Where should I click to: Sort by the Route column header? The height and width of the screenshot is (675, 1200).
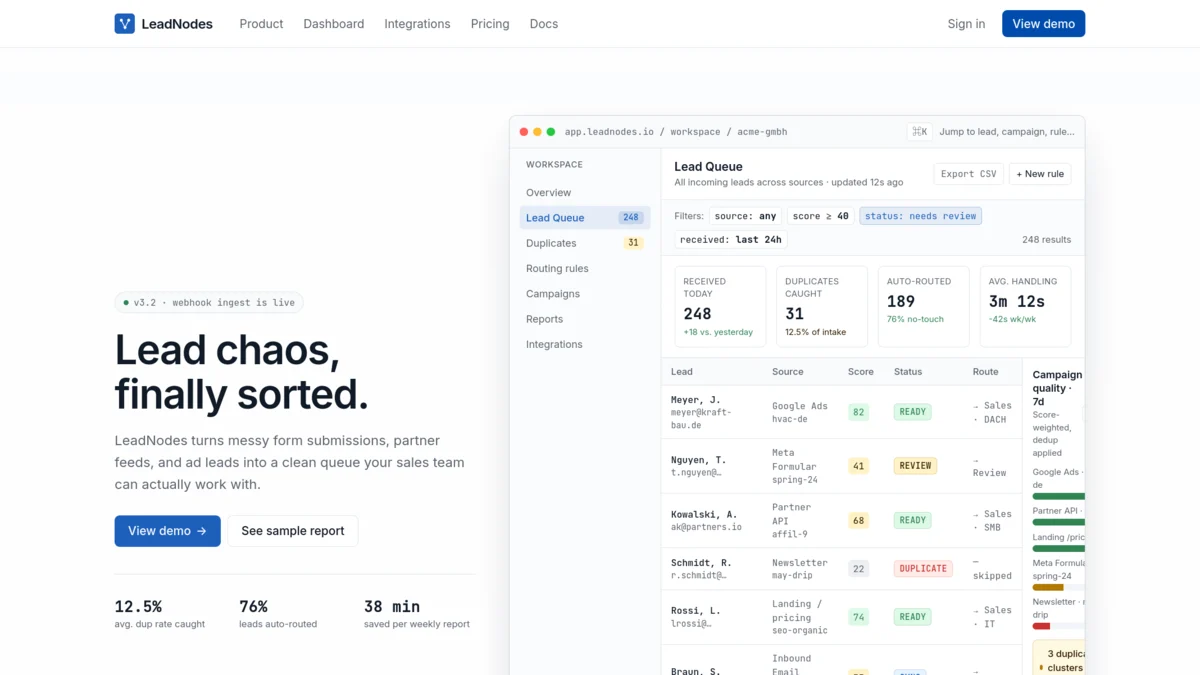(x=986, y=372)
